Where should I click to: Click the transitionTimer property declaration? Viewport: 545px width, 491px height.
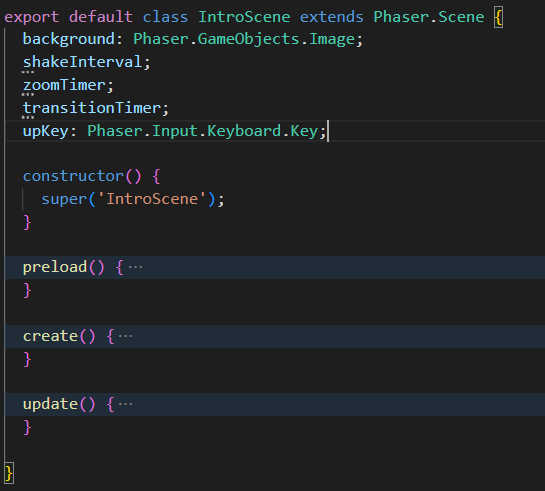click(91, 108)
